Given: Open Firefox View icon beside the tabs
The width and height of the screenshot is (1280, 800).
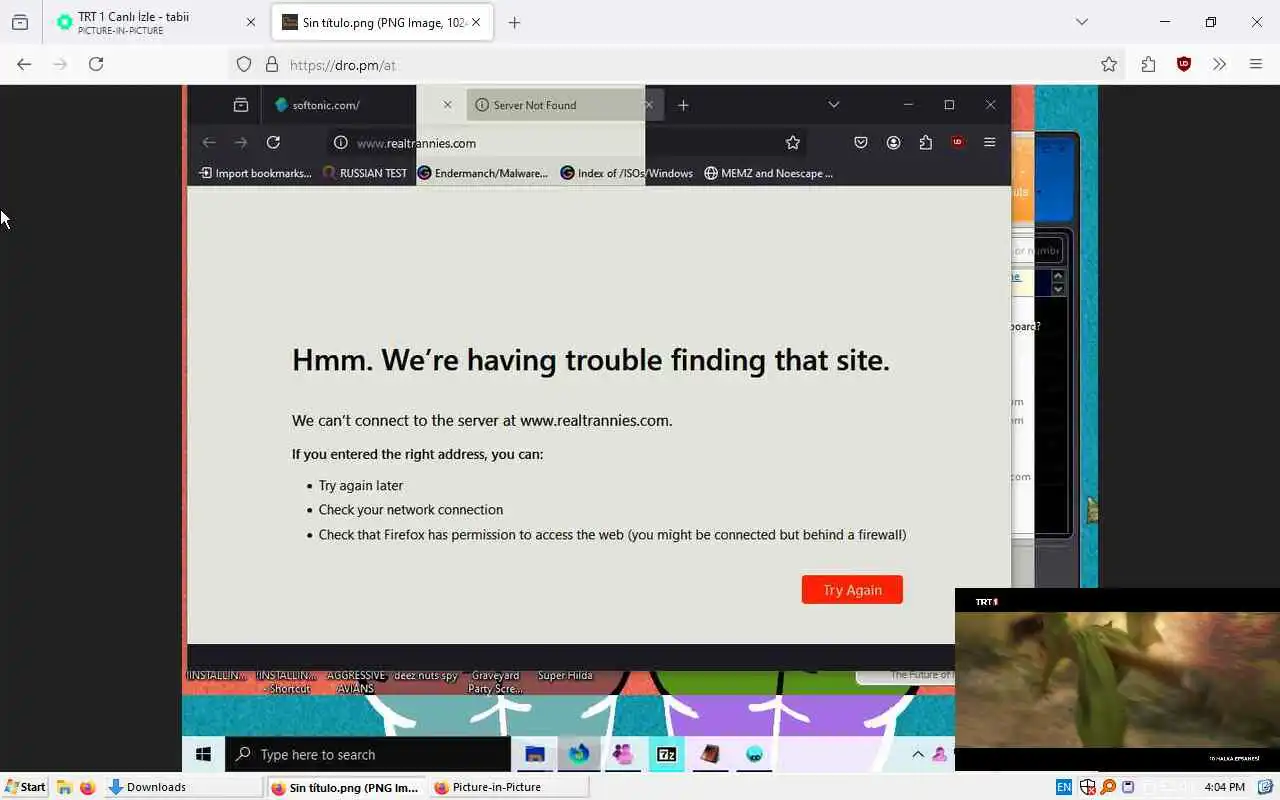Looking at the screenshot, I should (20, 22).
